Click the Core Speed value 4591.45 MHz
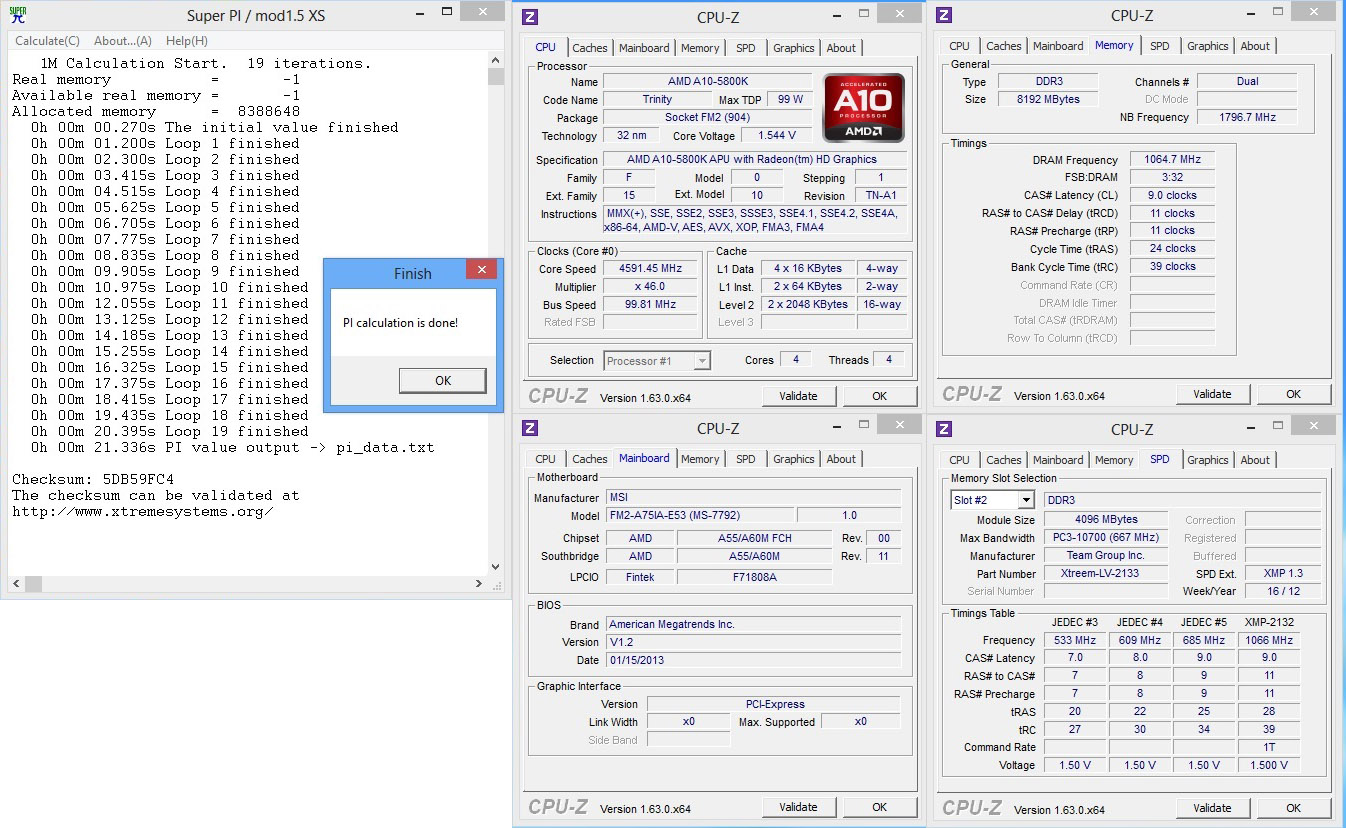Viewport: 1346px width, 828px height. coord(651,269)
